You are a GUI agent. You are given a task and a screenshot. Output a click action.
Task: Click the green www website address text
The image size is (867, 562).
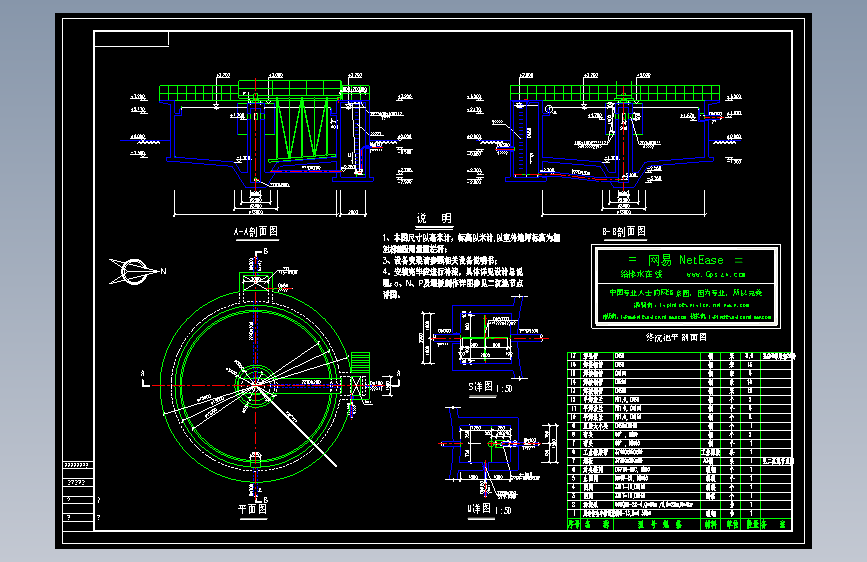click(x=715, y=274)
